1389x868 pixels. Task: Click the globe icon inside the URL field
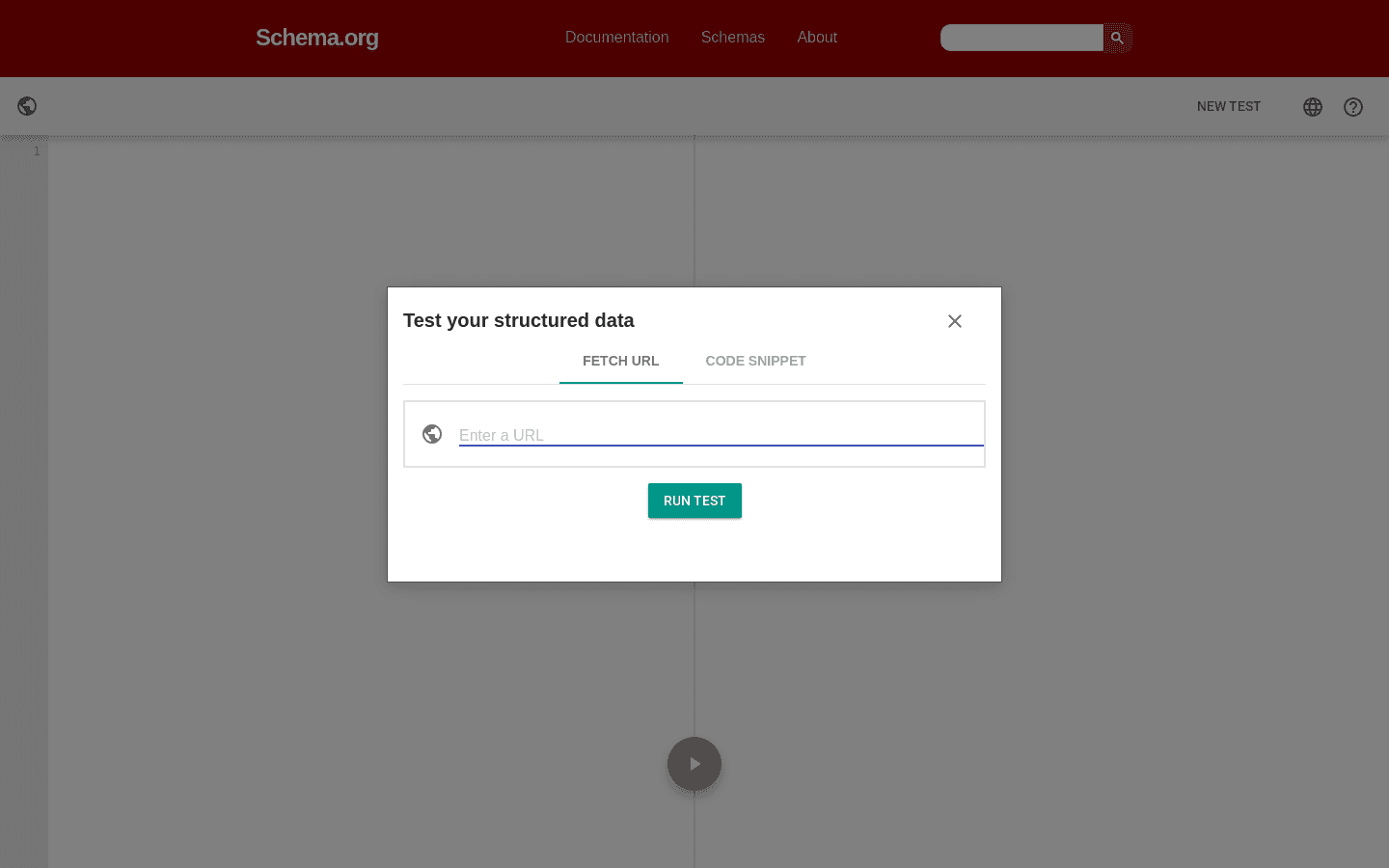[431, 434]
